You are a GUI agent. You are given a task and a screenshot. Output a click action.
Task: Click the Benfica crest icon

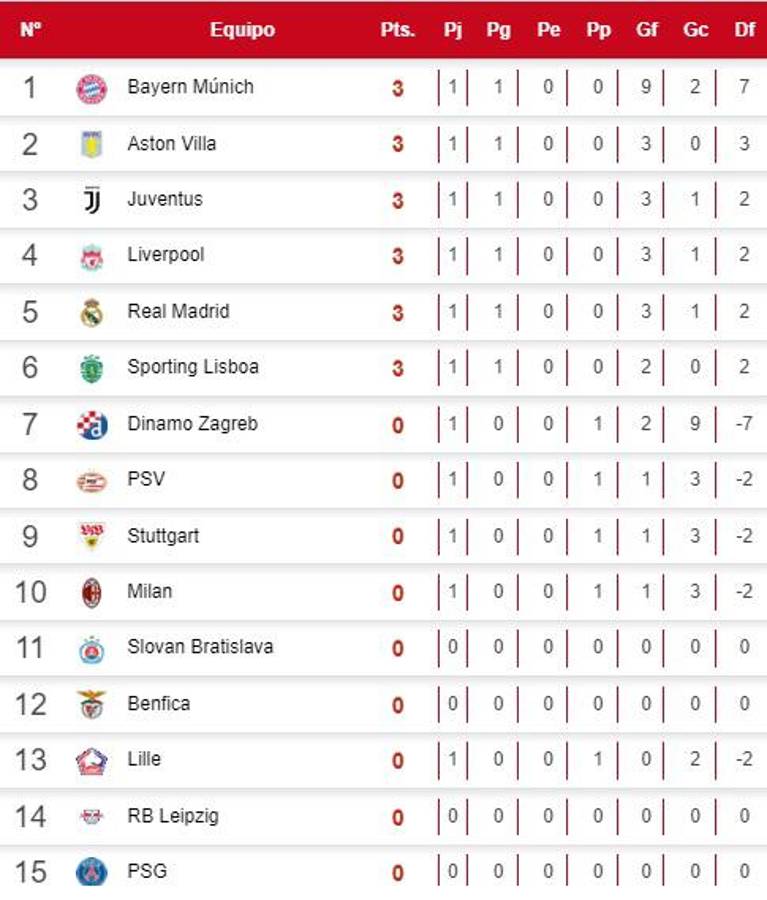[x=91, y=705]
